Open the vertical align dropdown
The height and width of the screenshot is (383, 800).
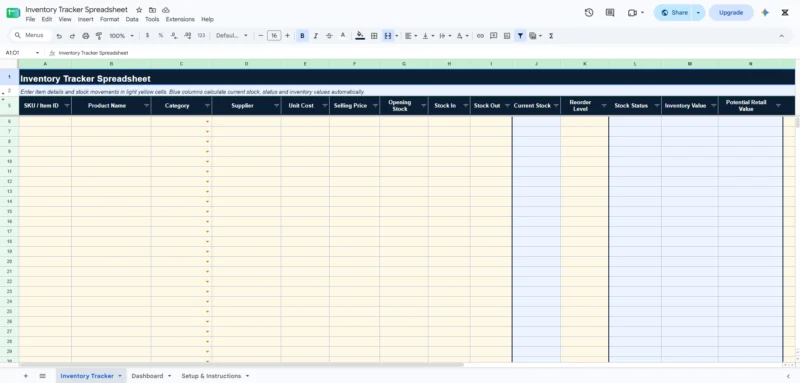click(428, 36)
